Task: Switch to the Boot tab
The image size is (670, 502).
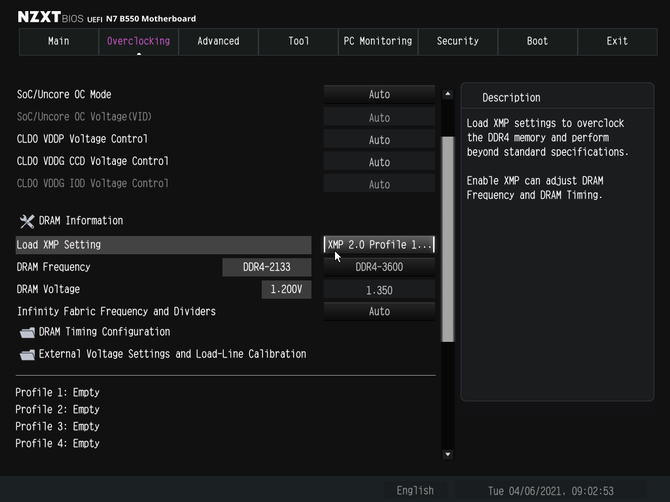Action: tap(537, 41)
